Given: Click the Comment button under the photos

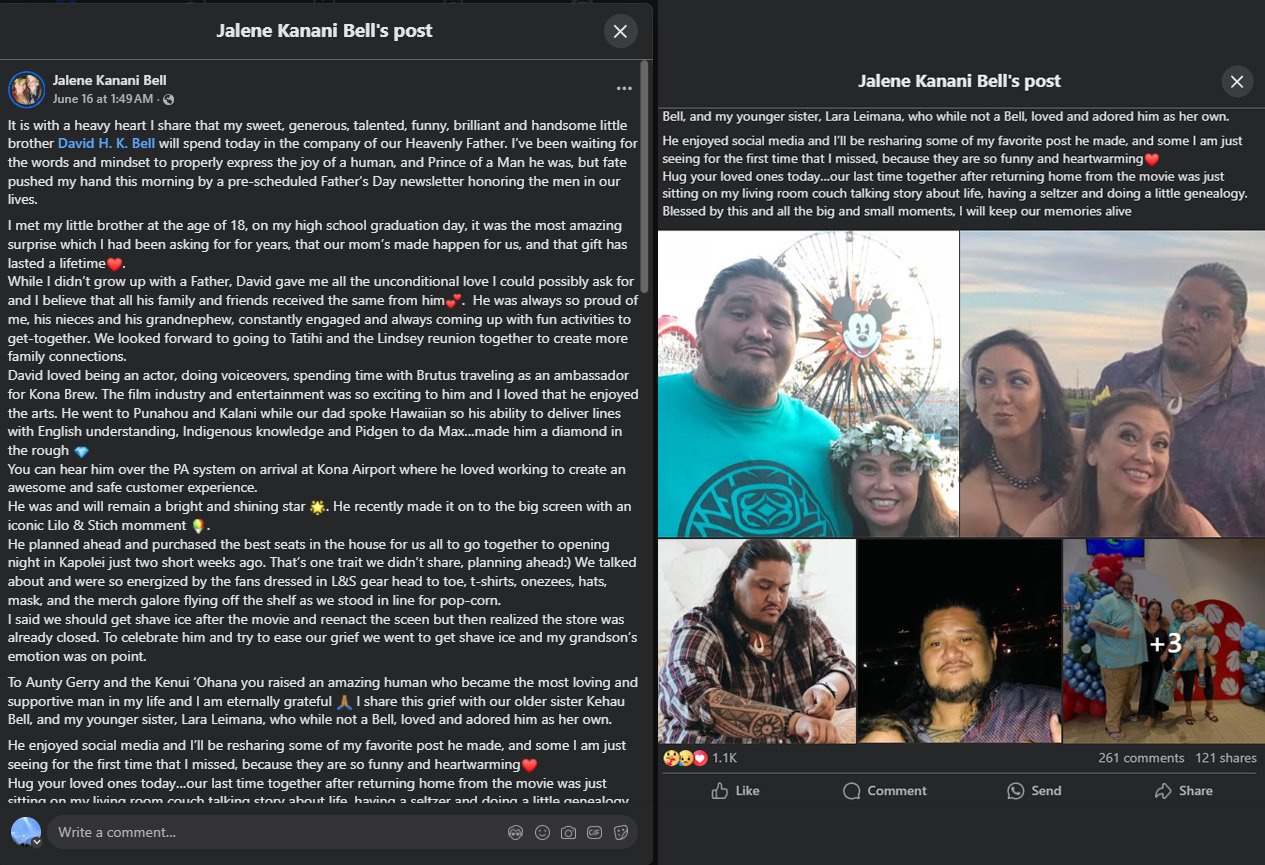Looking at the screenshot, I should 885,790.
